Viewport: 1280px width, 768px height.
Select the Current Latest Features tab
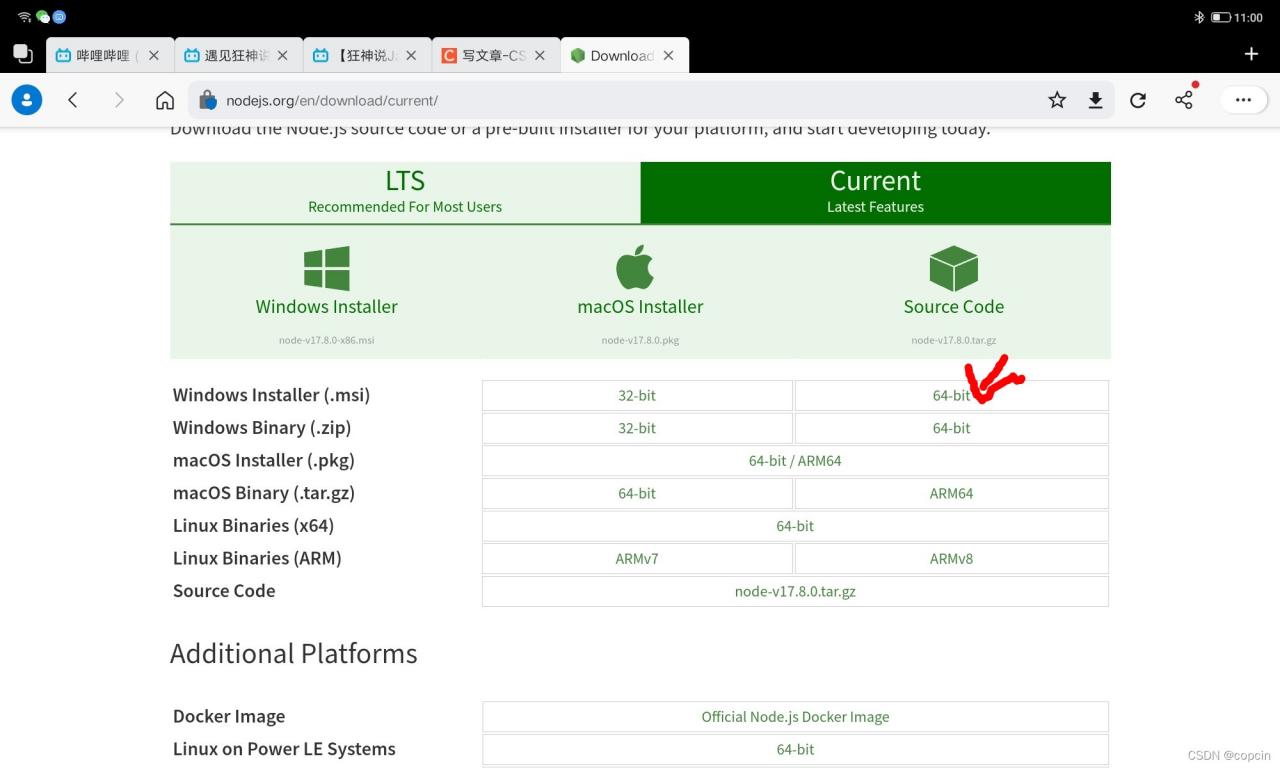tap(875, 192)
